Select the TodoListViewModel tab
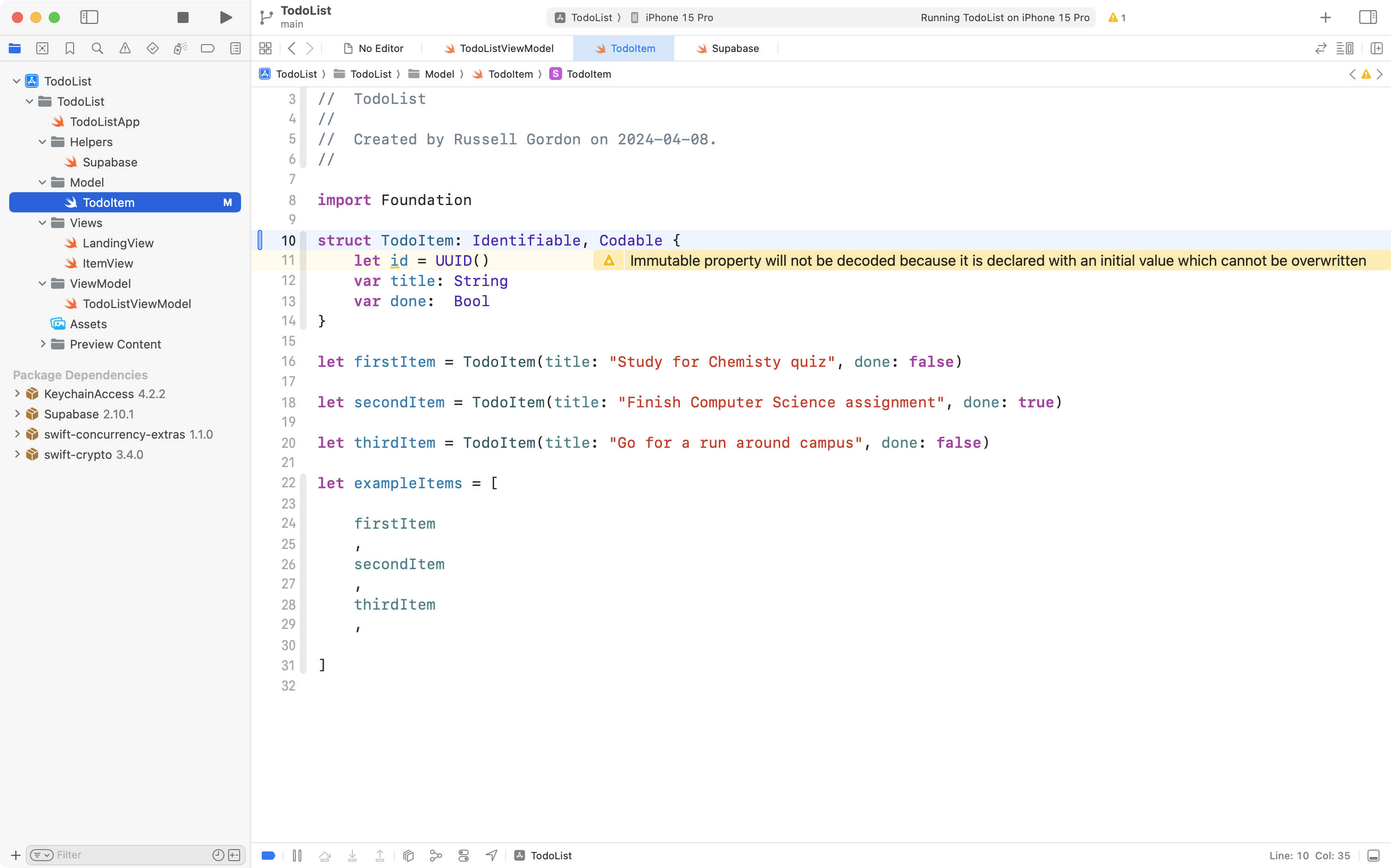Image resolution: width=1391 pixels, height=868 pixels. (506, 48)
